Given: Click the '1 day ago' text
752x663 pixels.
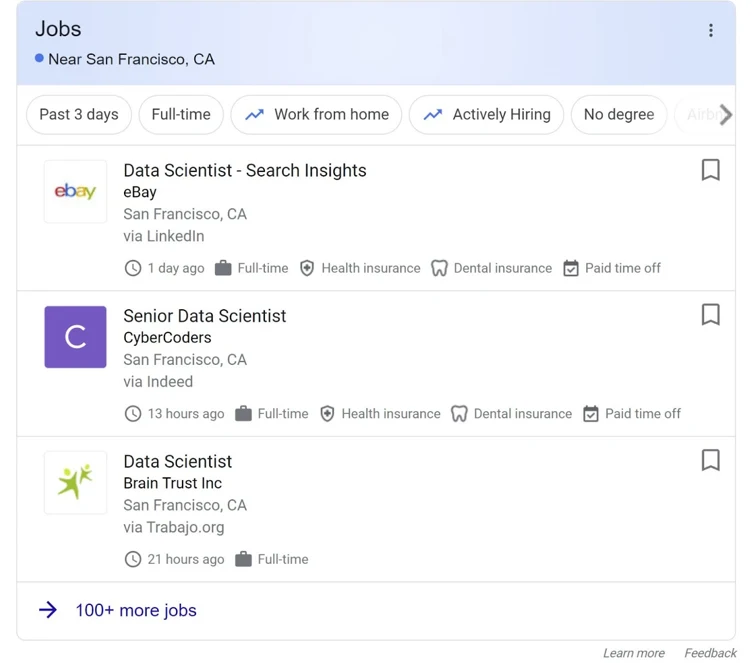Looking at the screenshot, I should (176, 268).
